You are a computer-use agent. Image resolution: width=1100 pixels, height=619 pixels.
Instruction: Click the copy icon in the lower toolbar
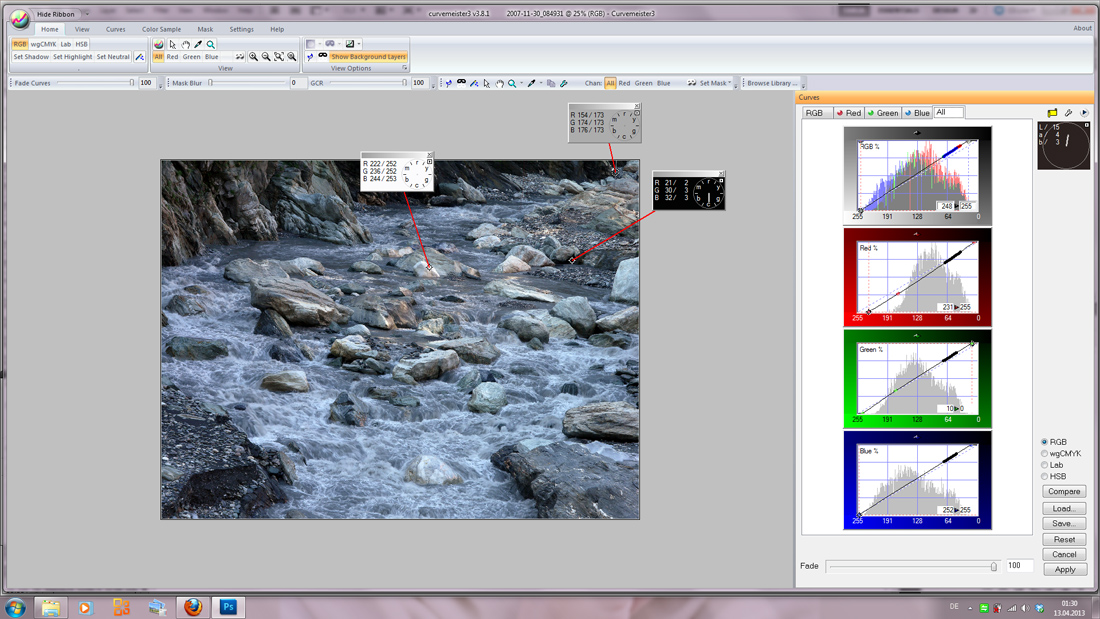551,83
